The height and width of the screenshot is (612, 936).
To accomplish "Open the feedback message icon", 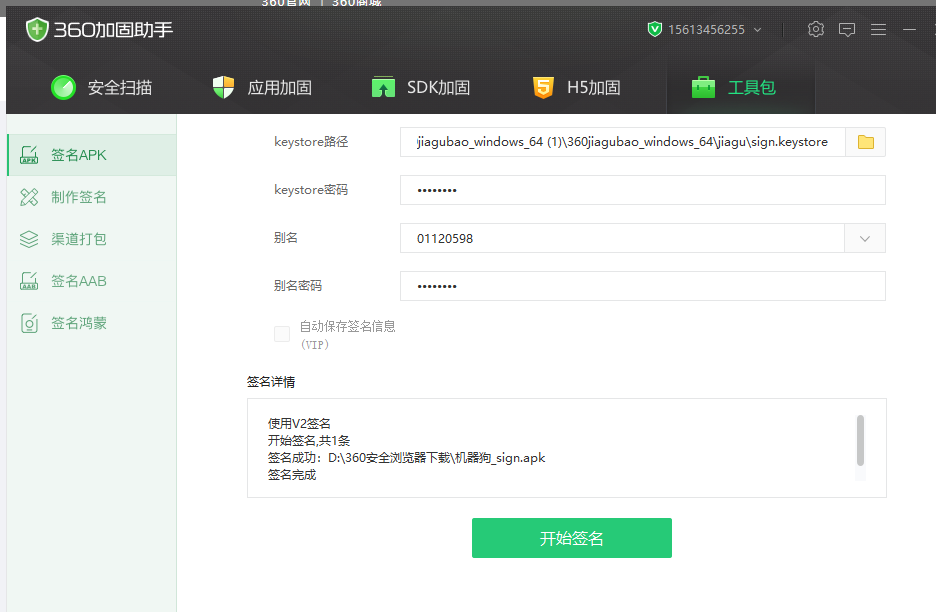I will [x=846, y=29].
